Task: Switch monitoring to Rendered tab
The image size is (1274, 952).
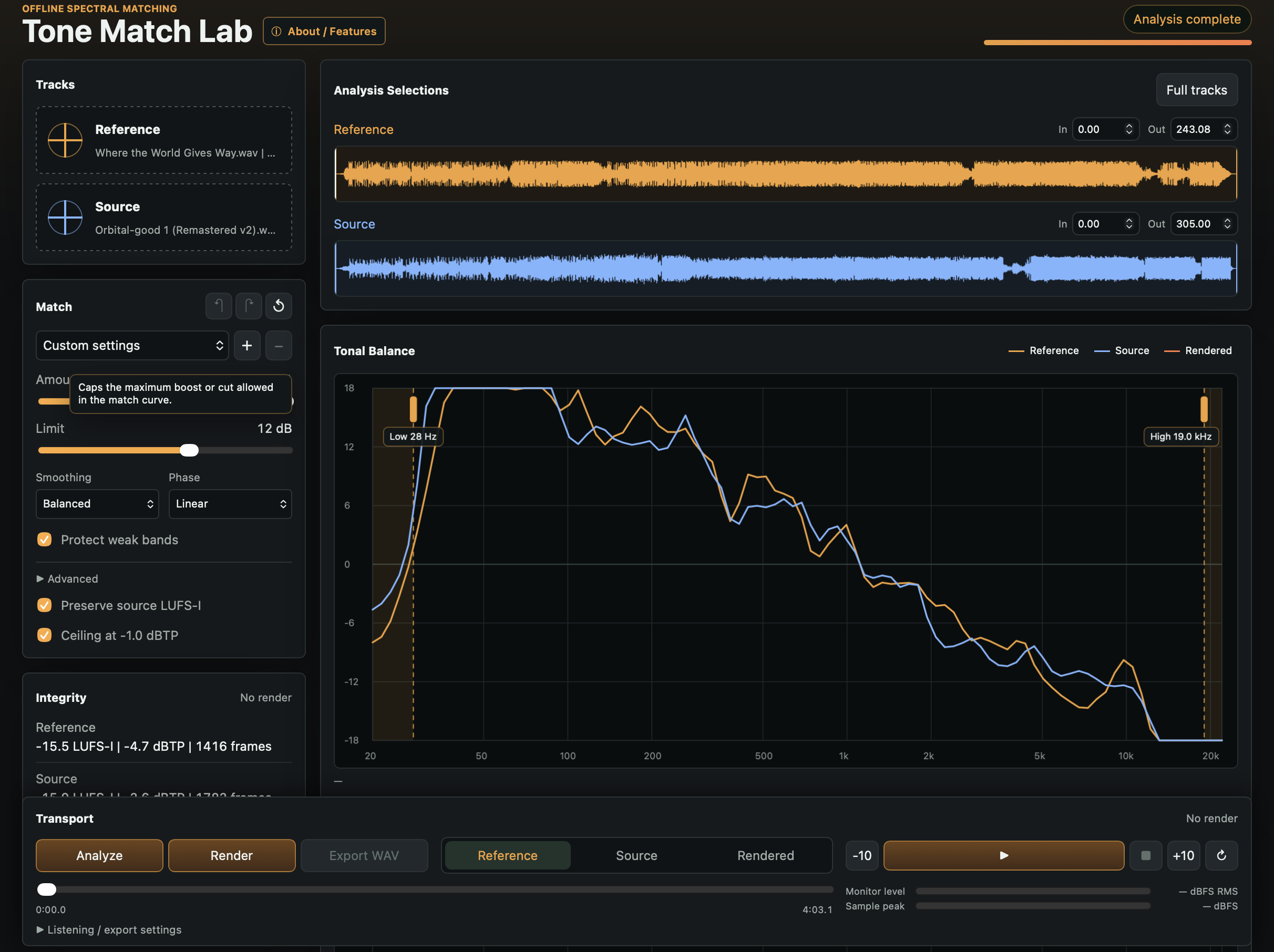Action: click(x=765, y=855)
